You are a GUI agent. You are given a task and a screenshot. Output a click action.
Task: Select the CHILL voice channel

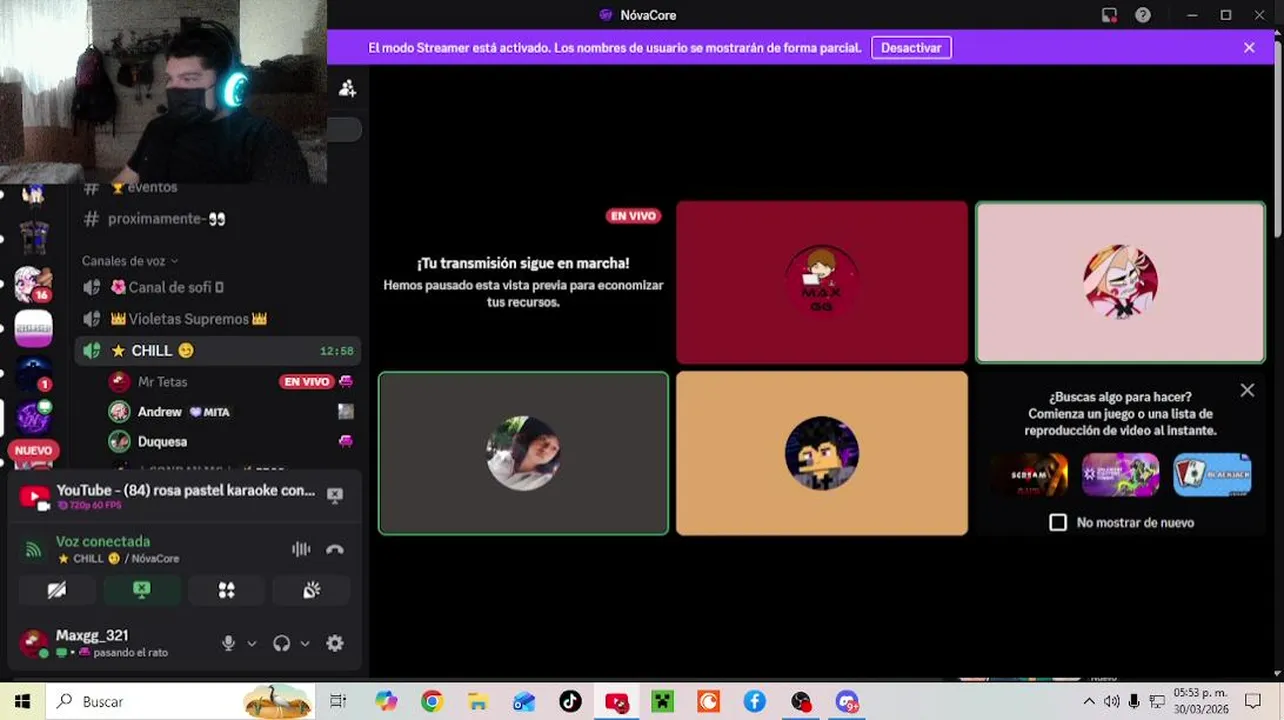coord(217,351)
